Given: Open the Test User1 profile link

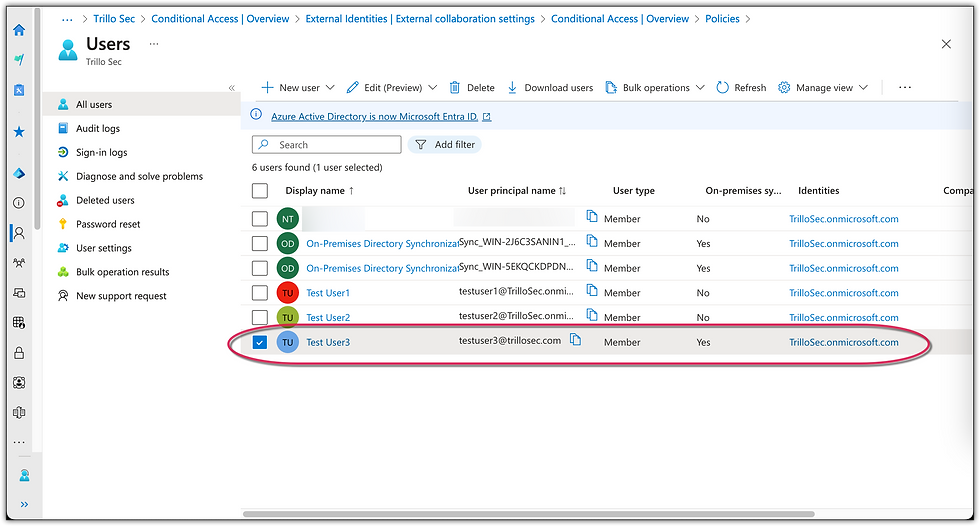Looking at the screenshot, I should [x=328, y=293].
